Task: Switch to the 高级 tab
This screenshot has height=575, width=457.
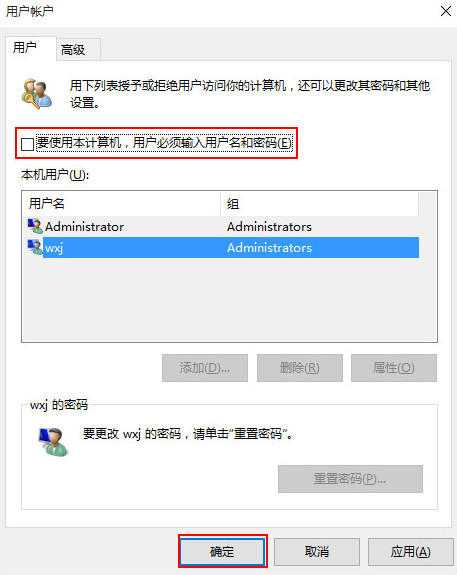Action: coord(78,49)
